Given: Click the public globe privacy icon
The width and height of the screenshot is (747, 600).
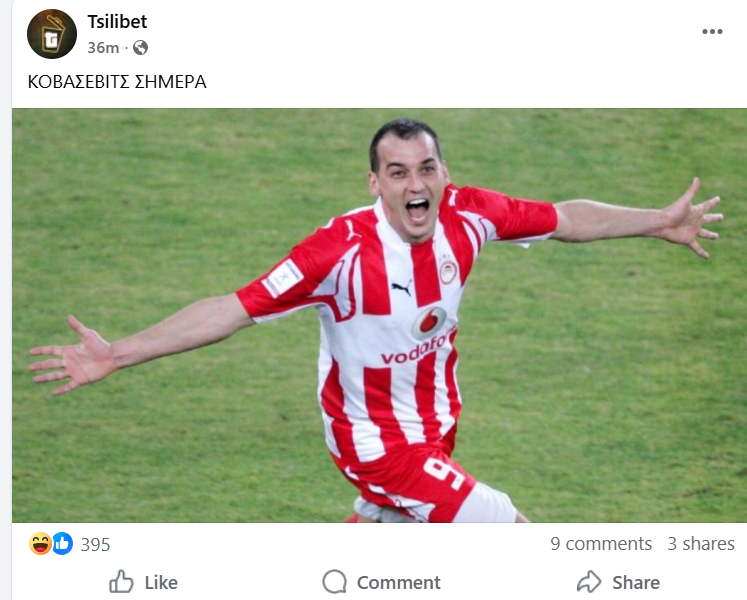Looking at the screenshot, I should point(141,48).
